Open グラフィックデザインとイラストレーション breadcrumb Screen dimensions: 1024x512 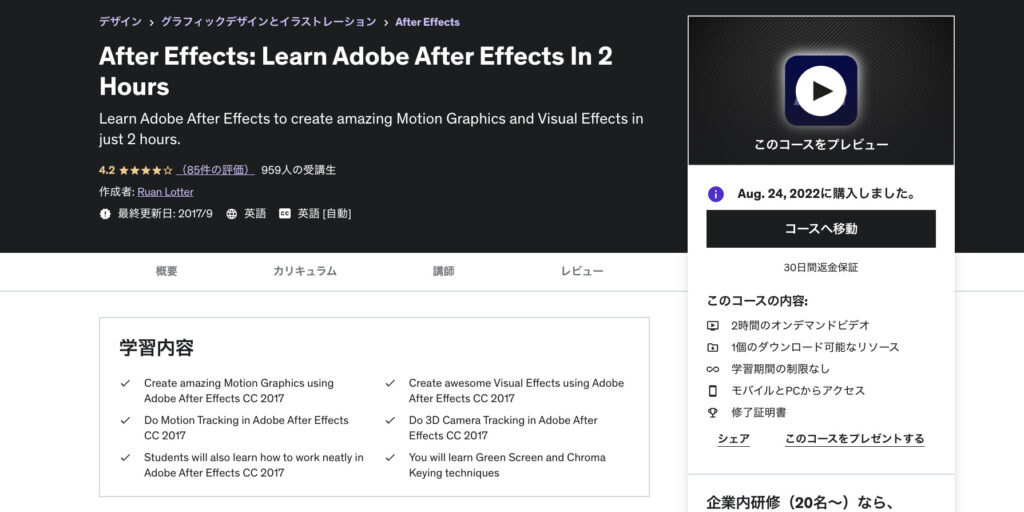coord(268,22)
